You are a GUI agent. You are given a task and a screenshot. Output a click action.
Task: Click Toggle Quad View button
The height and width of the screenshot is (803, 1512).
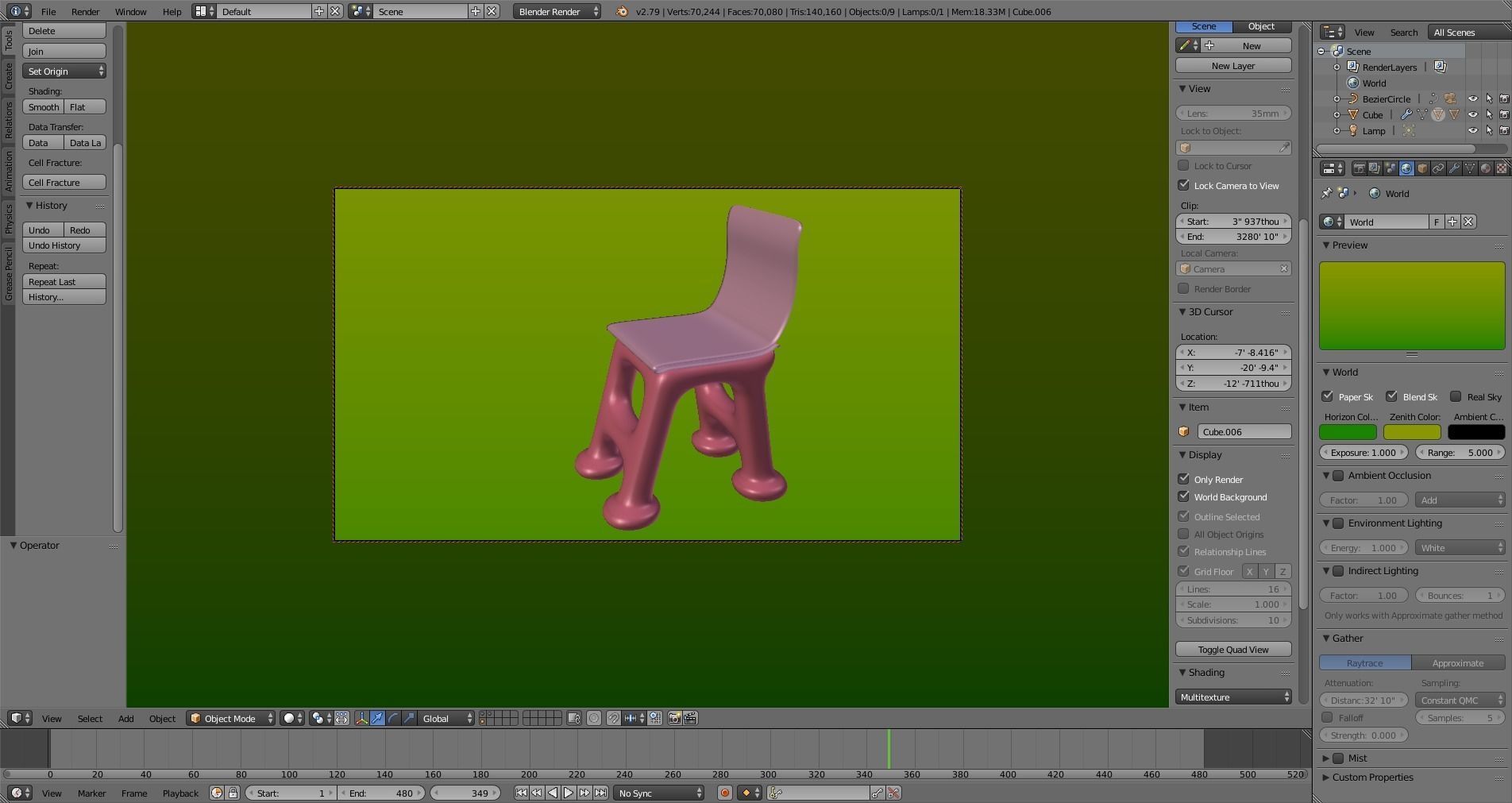click(x=1233, y=649)
